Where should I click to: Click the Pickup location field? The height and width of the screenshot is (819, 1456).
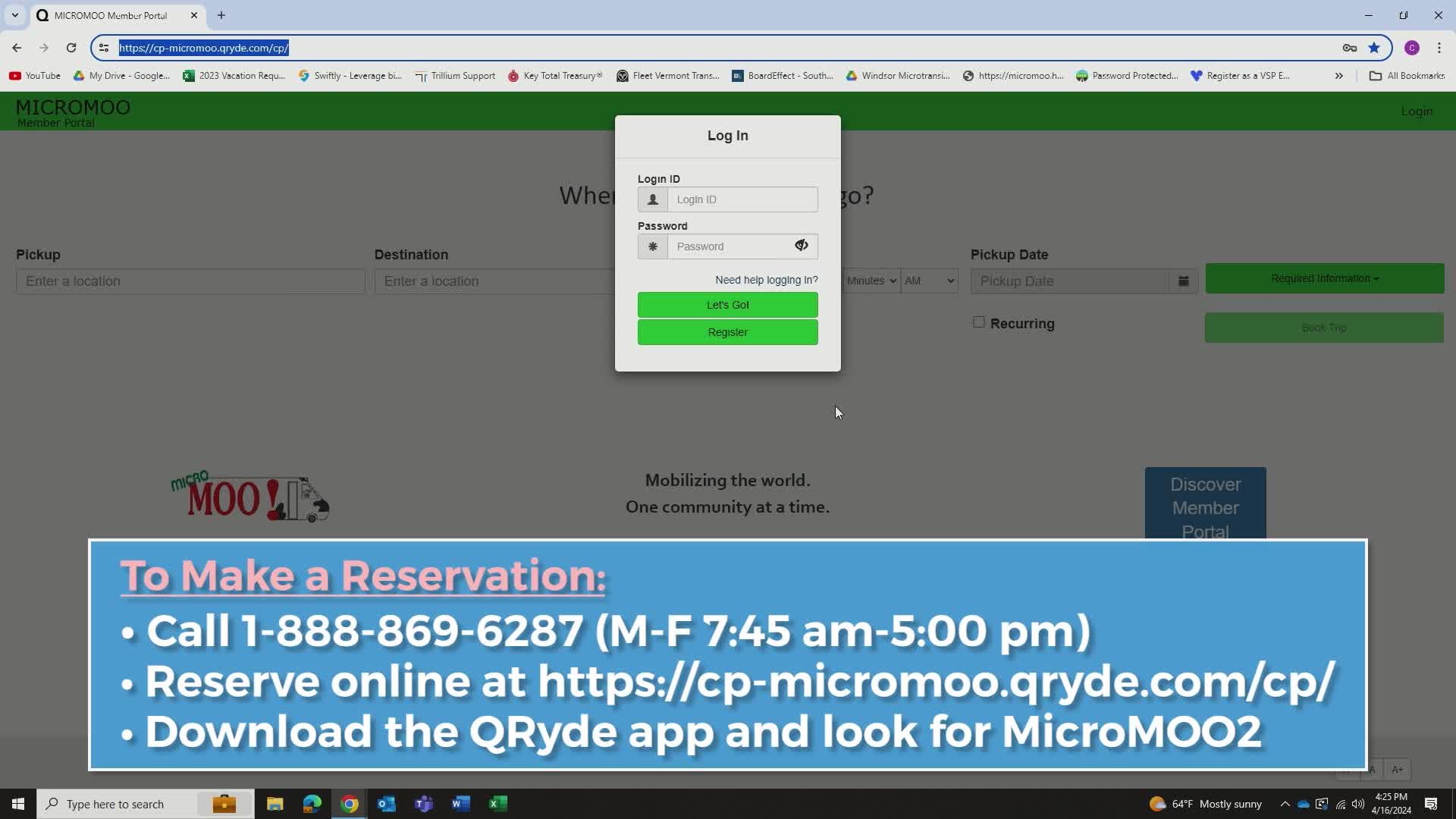(x=190, y=281)
